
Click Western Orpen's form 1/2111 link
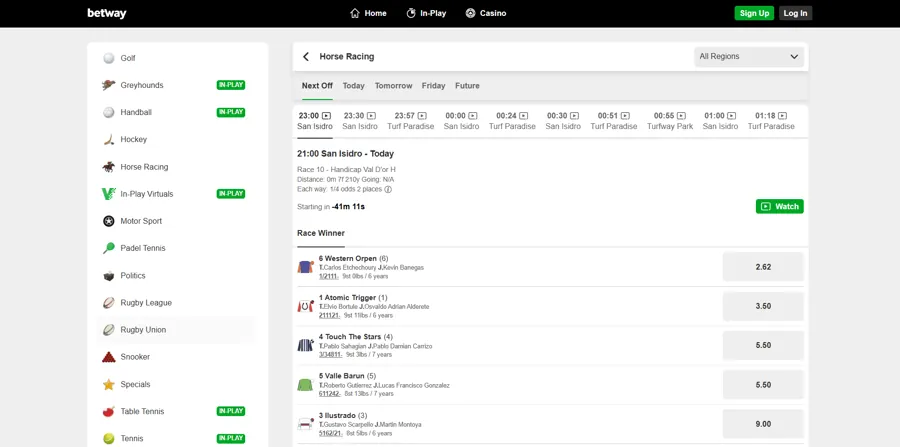(328, 276)
